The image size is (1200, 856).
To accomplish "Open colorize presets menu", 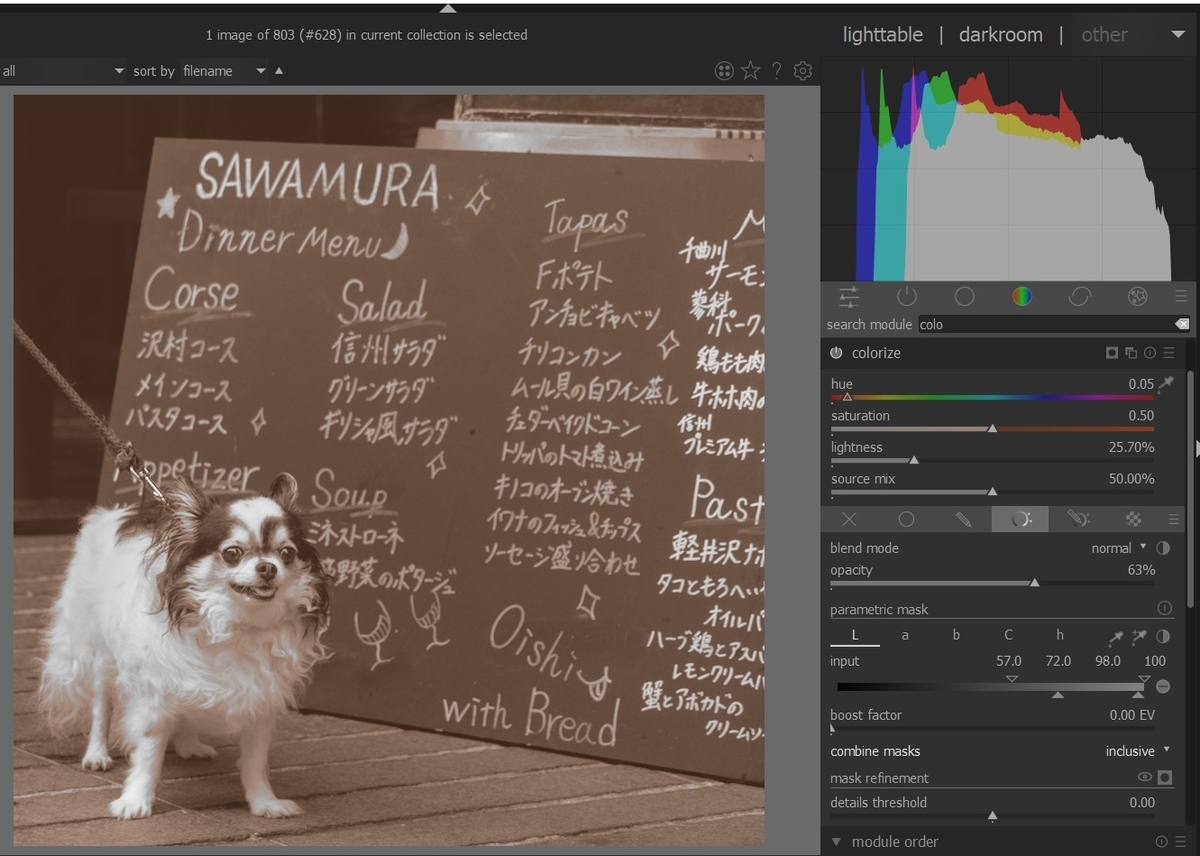I will point(1169,353).
